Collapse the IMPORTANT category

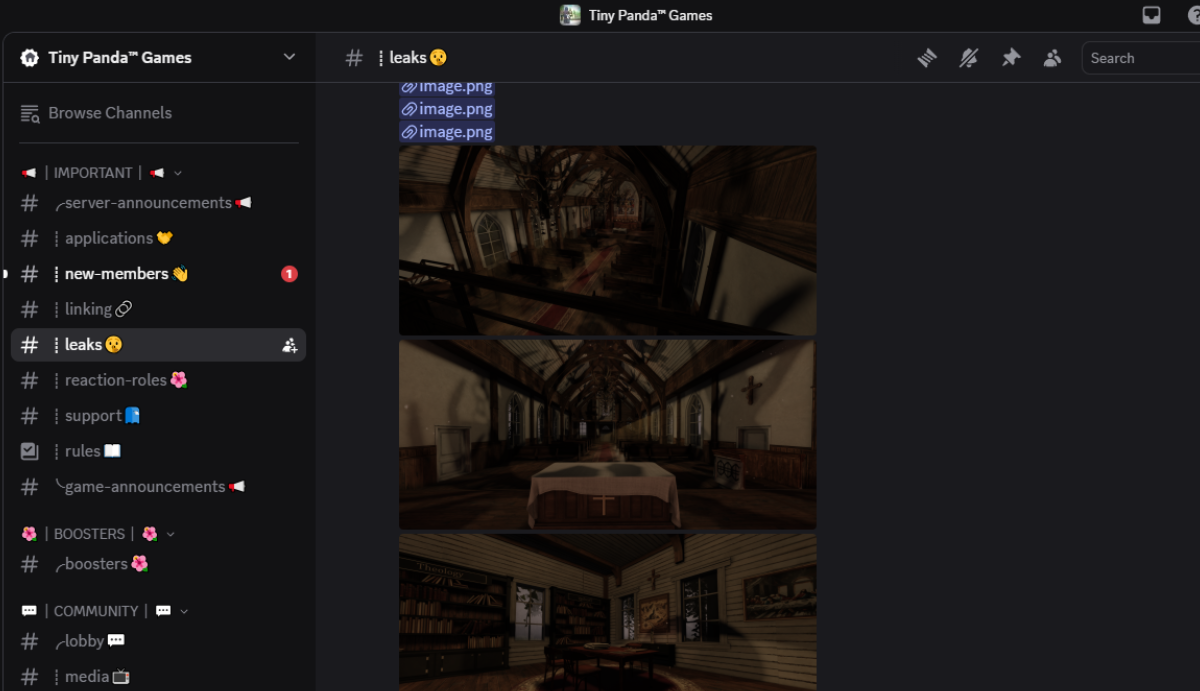tap(100, 173)
